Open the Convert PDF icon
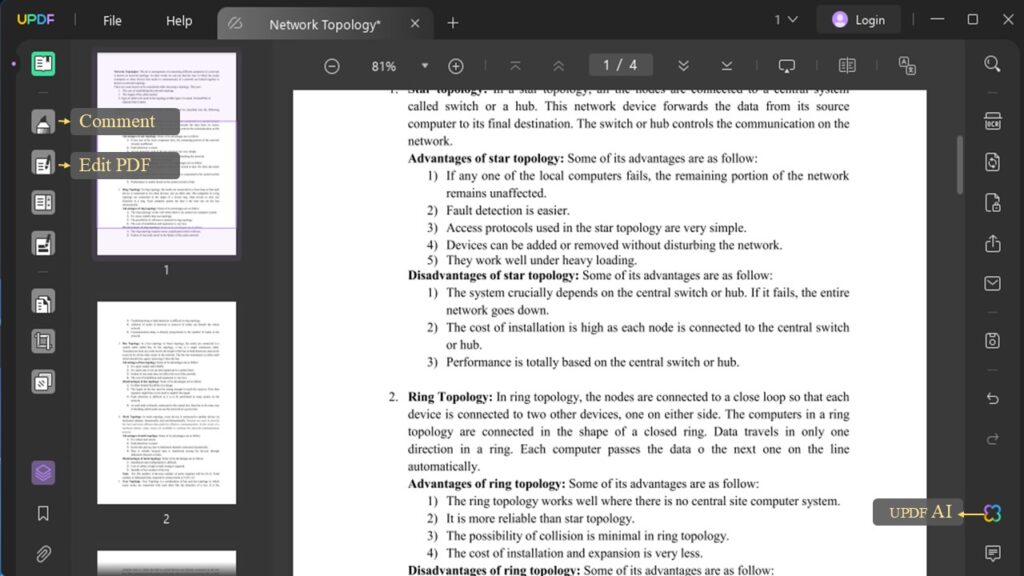Screen dimensions: 1024x576 click(x=993, y=162)
